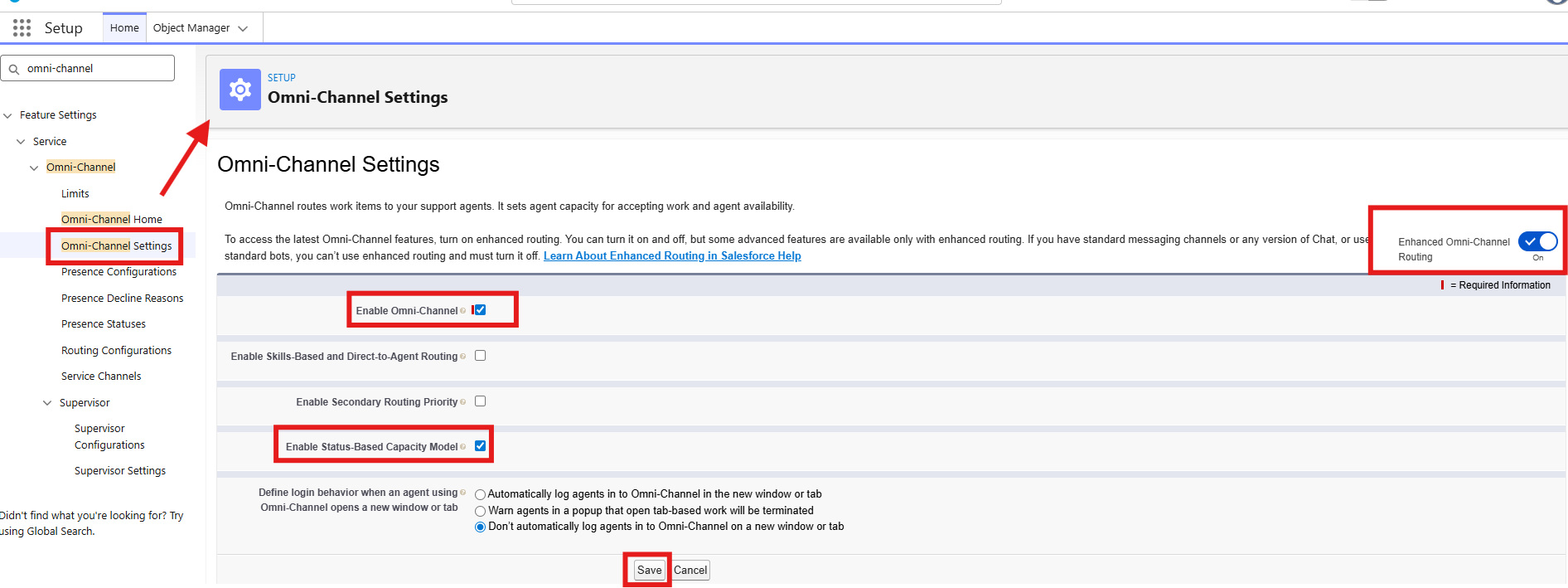The image size is (1568, 588).
Task: Click the Feature Settings tree label
Action: click(58, 115)
